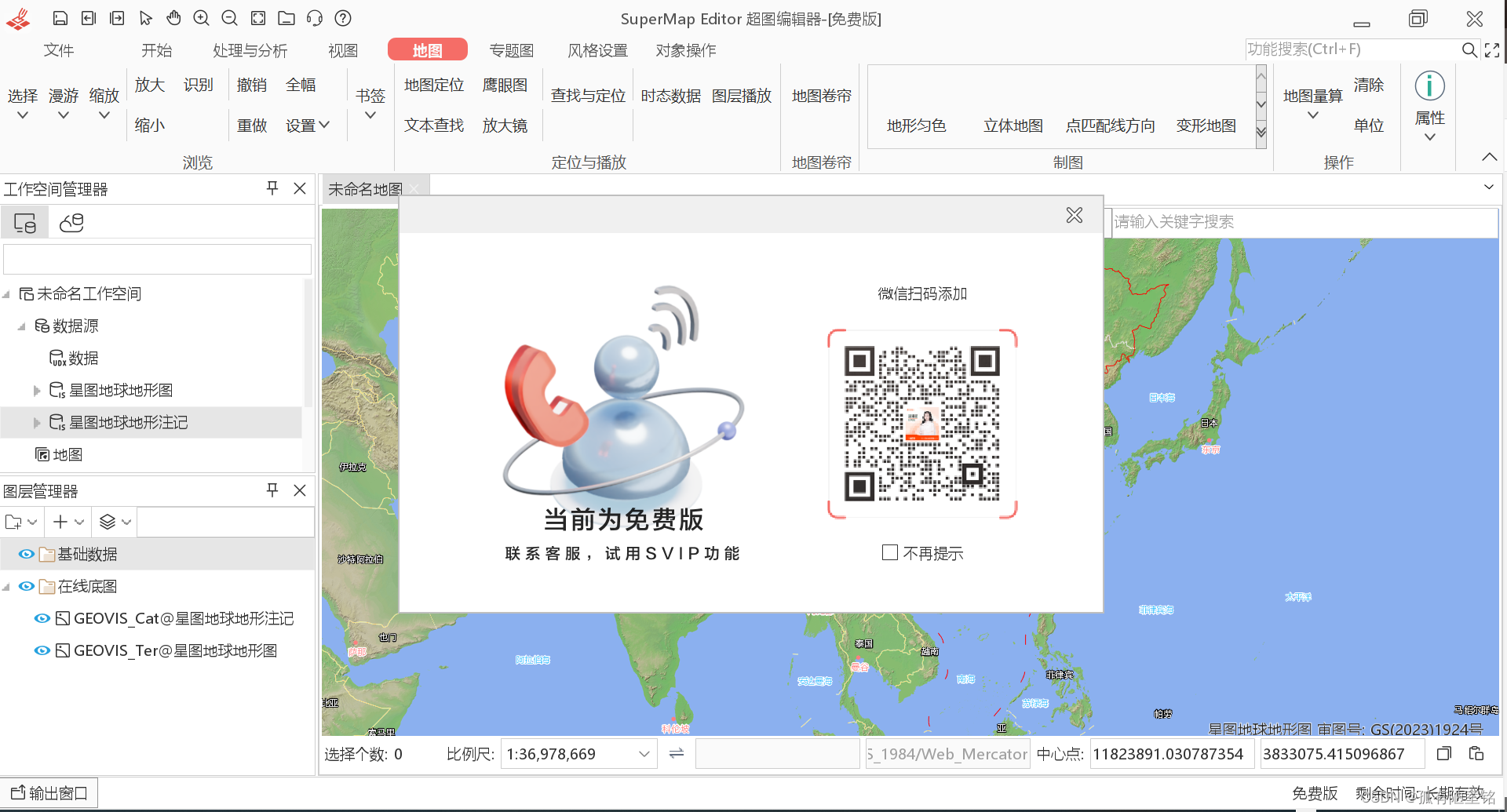Click the 查找与定位 button
Screen dimensions: 1507x812
click(588, 96)
